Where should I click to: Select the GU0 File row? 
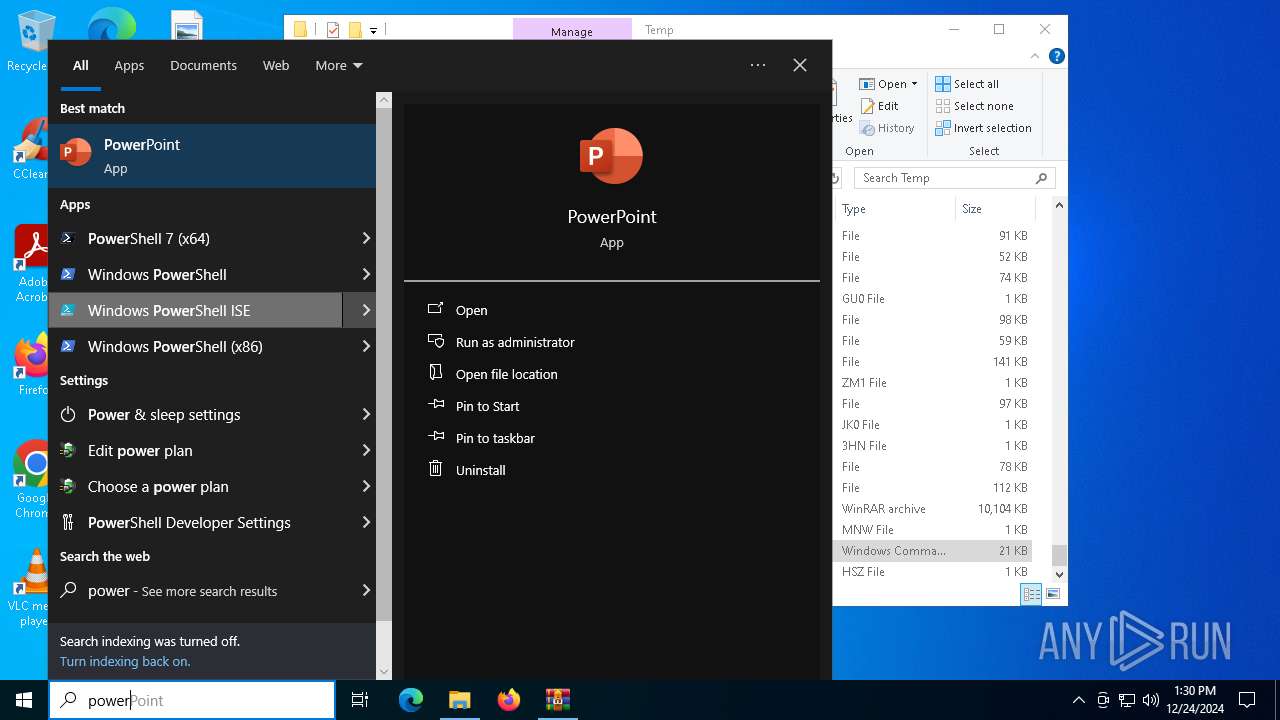(x=933, y=299)
